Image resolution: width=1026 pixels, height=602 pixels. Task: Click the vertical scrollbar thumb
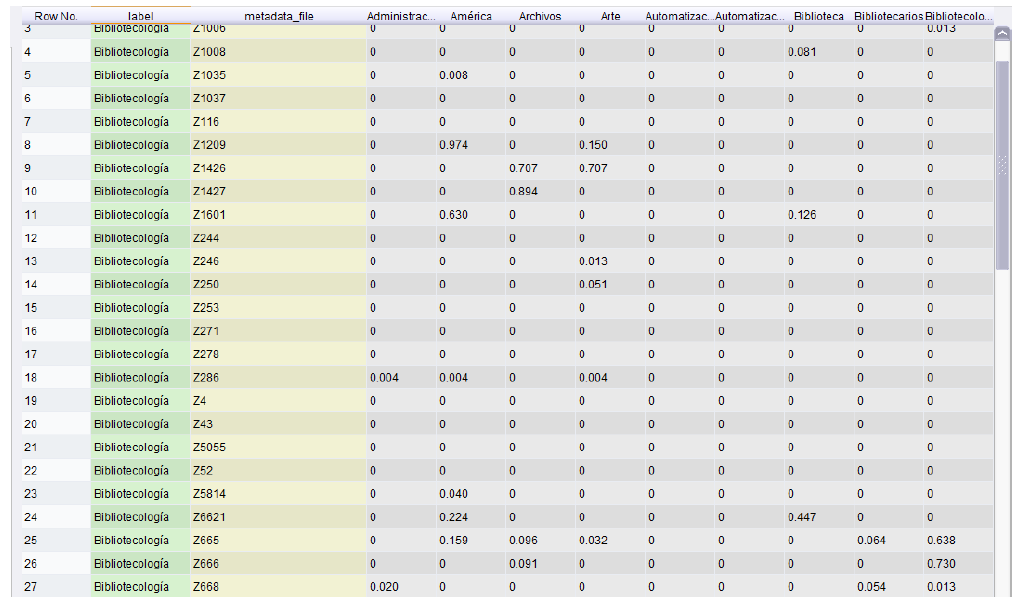(1002, 160)
